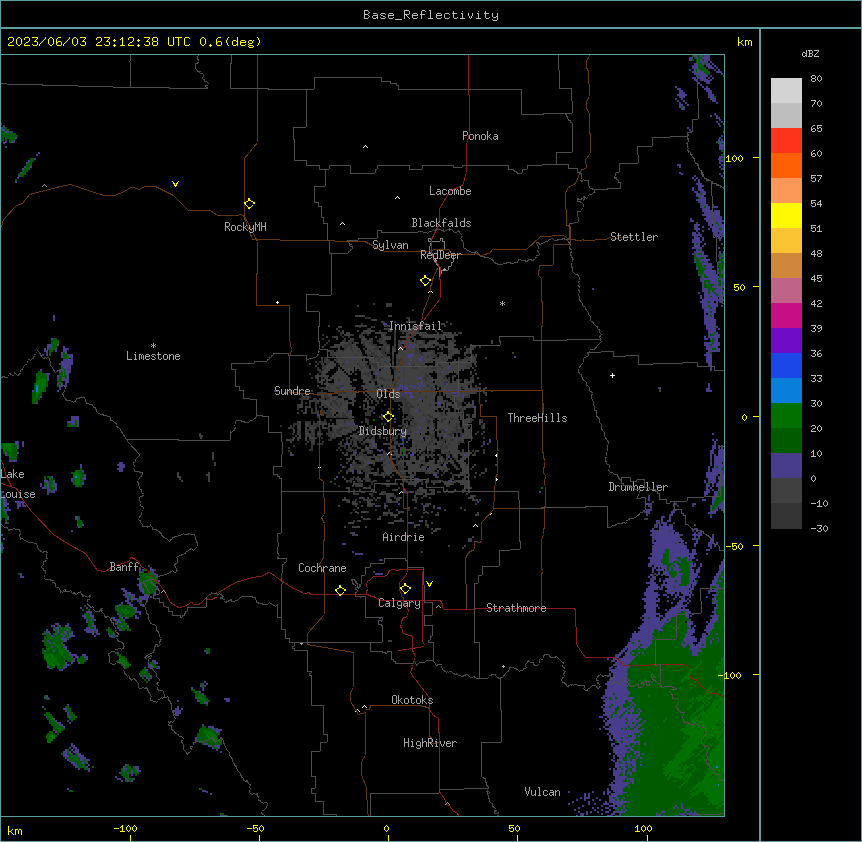Pick the red swatch in dBZ legend

coord(786,140)
